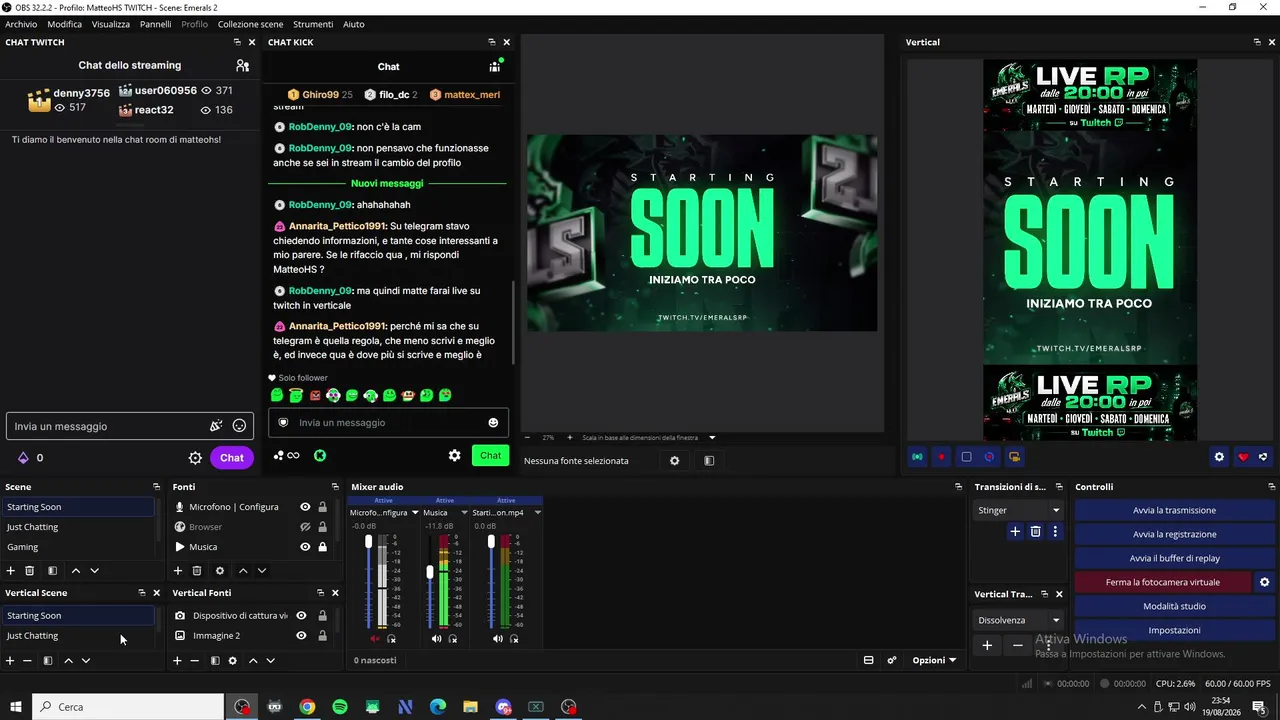This screenshot has width=1280, height=720.
Task: Open scene filters in the Scene panel
Action: click(52, 571)
